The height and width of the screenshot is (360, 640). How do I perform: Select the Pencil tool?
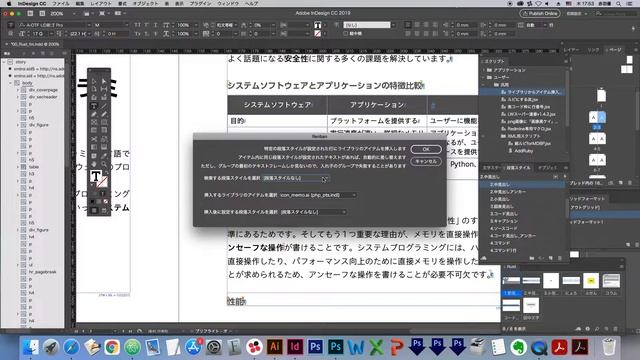pos(104,114)
